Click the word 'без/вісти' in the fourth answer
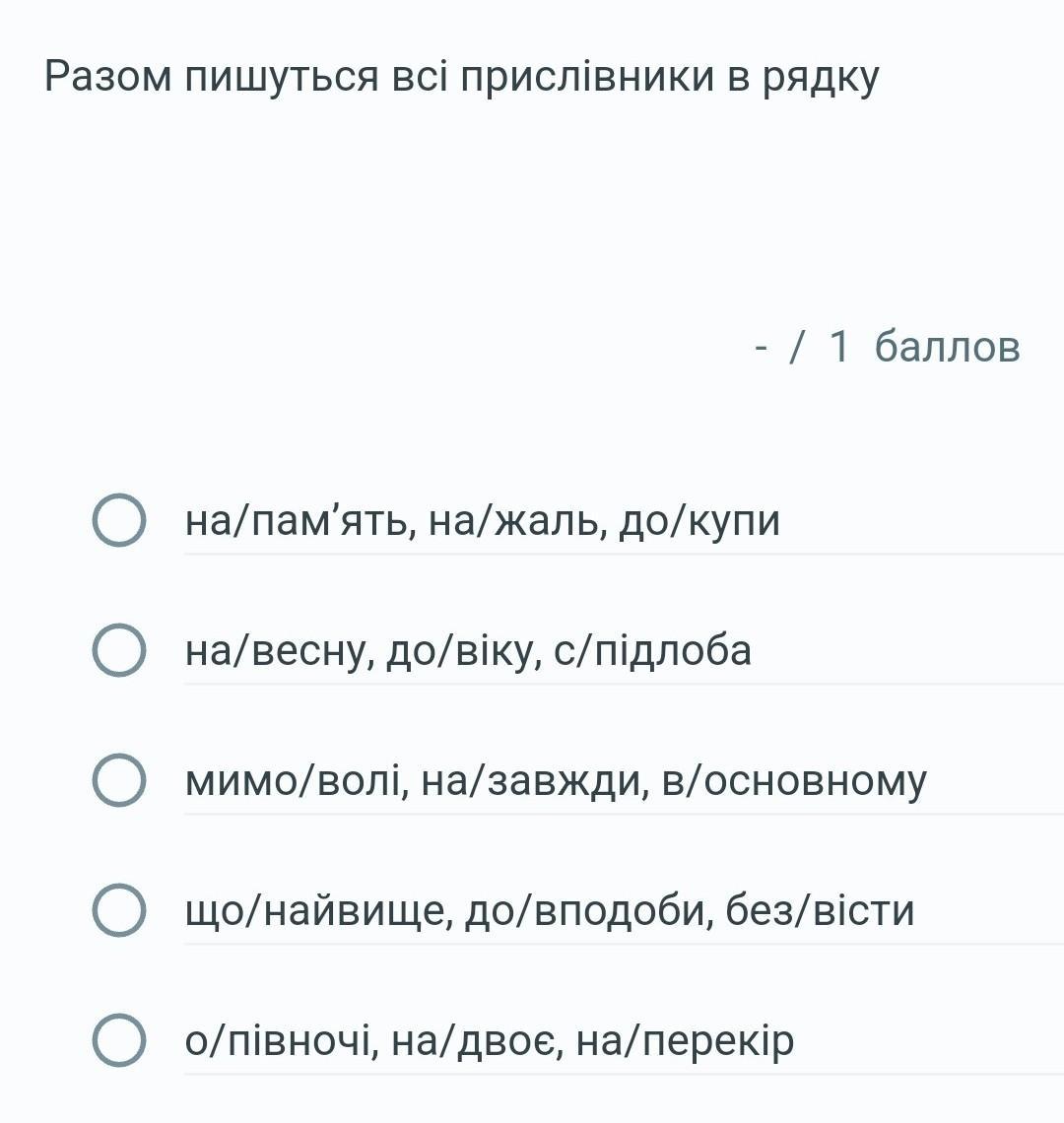 click(x=820, y=909)
